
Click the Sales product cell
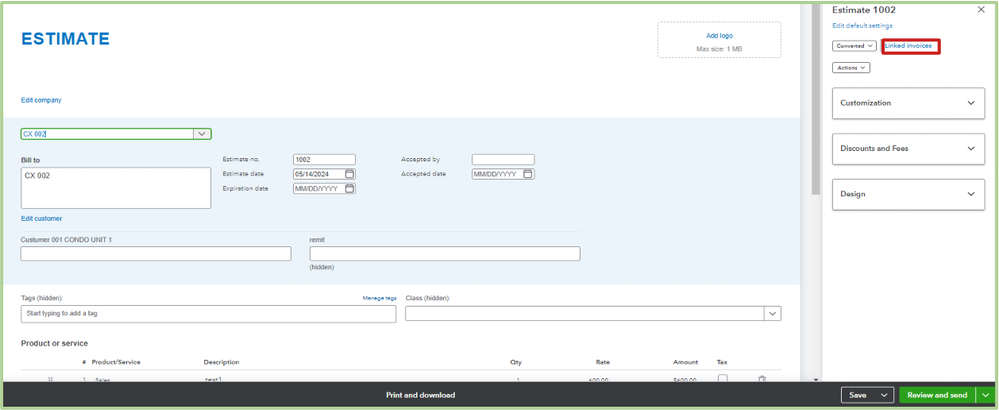pyautogui.click(x=103, y=380)
